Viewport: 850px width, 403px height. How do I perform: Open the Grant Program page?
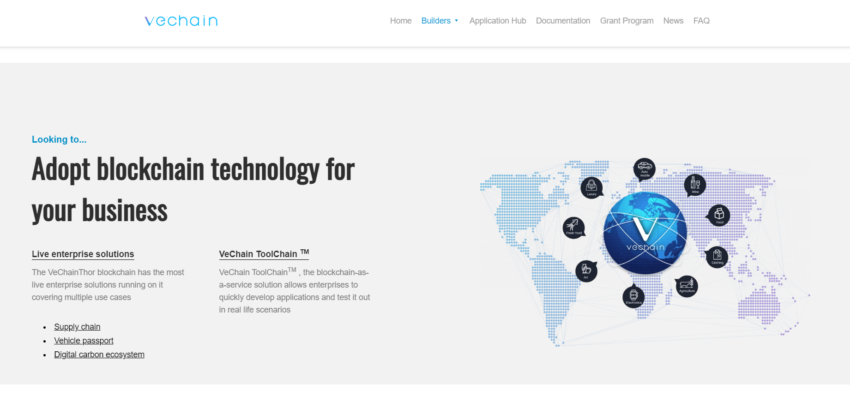pos(627,21)
